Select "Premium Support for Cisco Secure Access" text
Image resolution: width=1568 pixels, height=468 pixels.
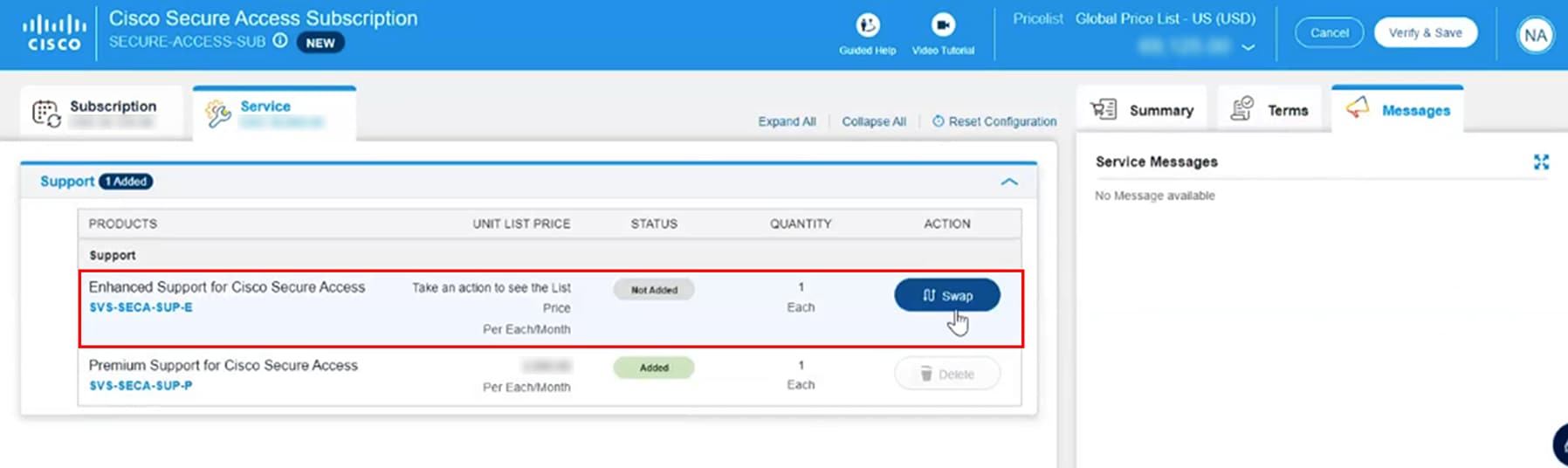224,365
